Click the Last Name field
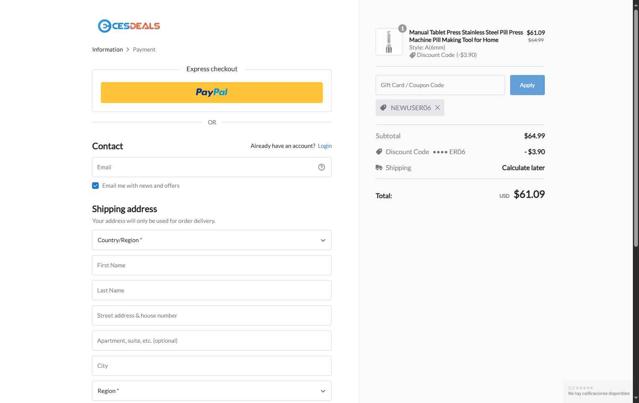The width and height of the screenshot is (639, 403). point(212,290)
